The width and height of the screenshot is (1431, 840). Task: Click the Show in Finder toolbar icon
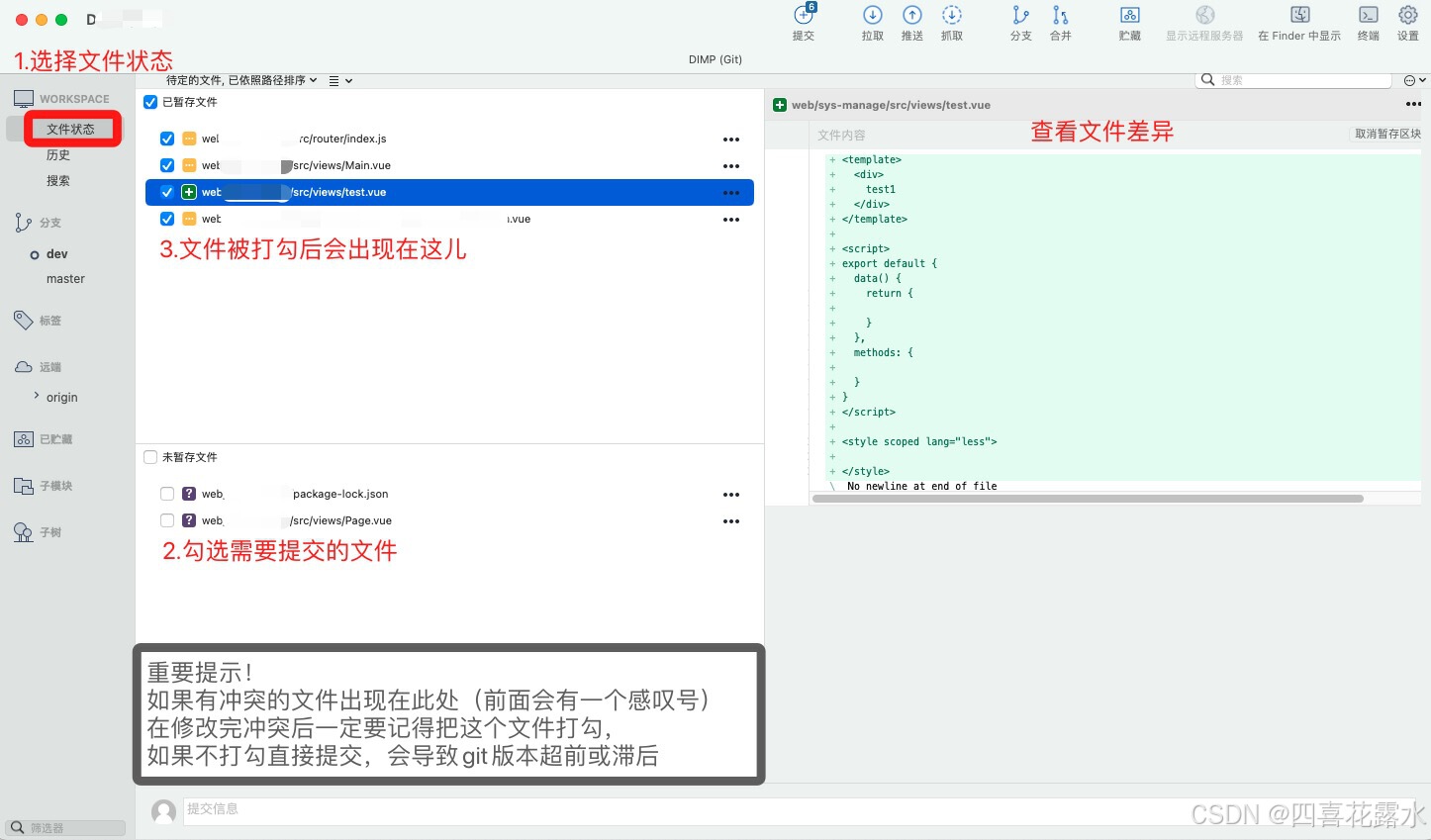click(x=1300, y=15)
